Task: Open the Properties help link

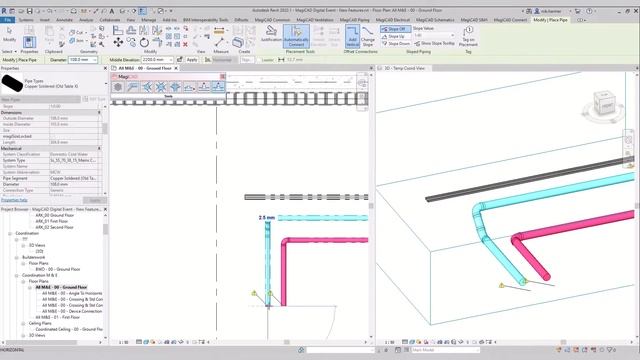Action: pos(14,200)
